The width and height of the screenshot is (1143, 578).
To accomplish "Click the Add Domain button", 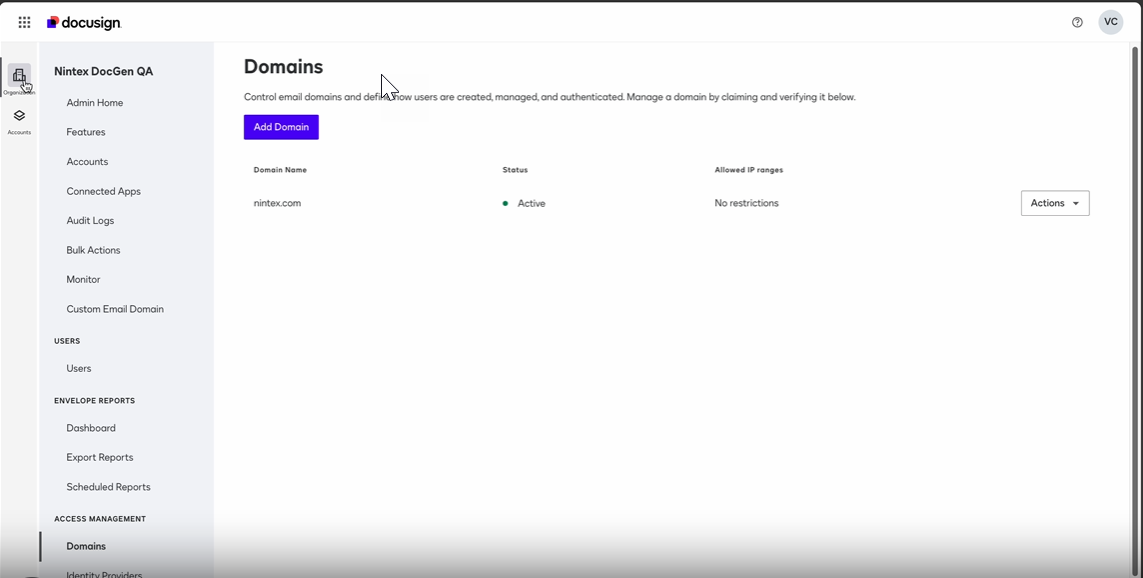I will tap(281, 127).
